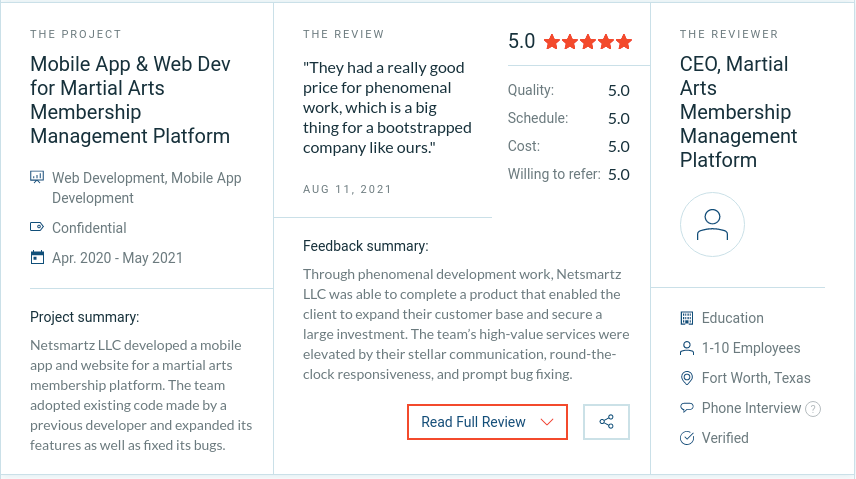
Task: Click the Confidential budget tag icon
Action: (x=37, y=228)
